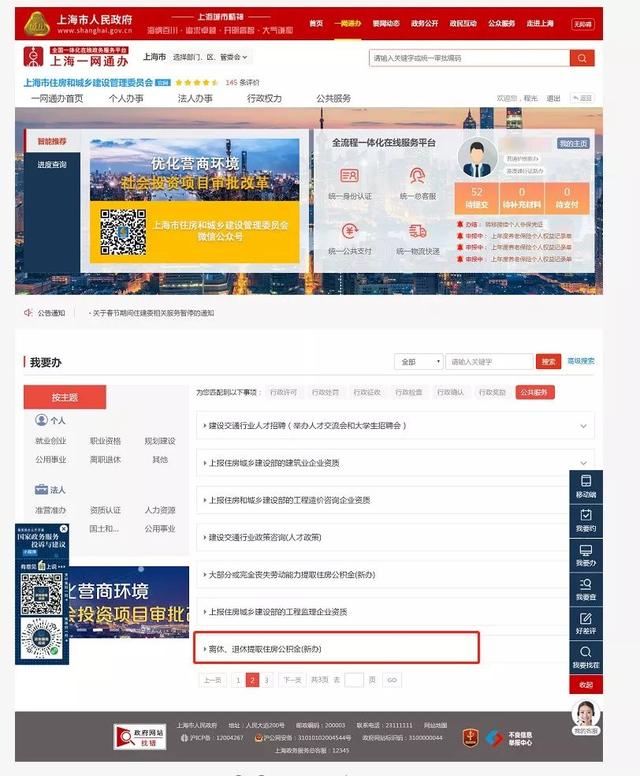Click the 政府网站找错 badge

coord(140,736)
